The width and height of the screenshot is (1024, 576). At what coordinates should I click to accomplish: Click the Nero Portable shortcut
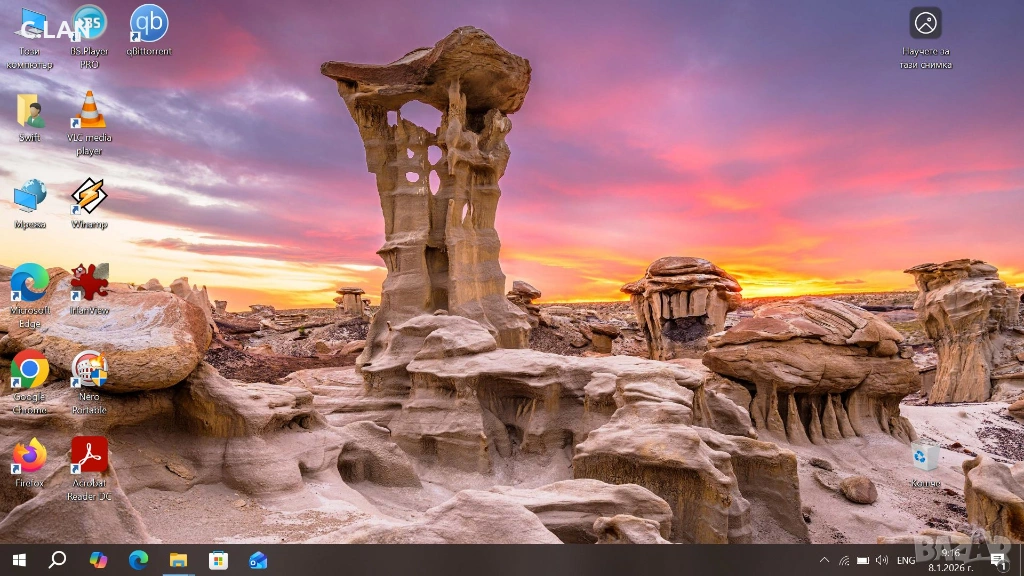[89, 370]
